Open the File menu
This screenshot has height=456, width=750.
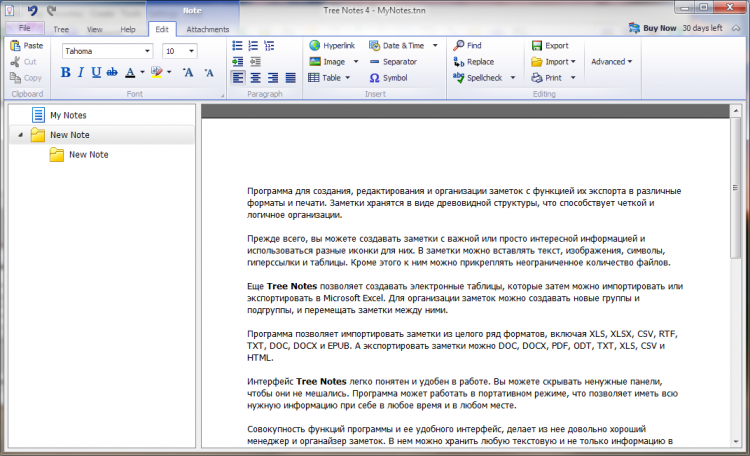(x=24, y=28)
